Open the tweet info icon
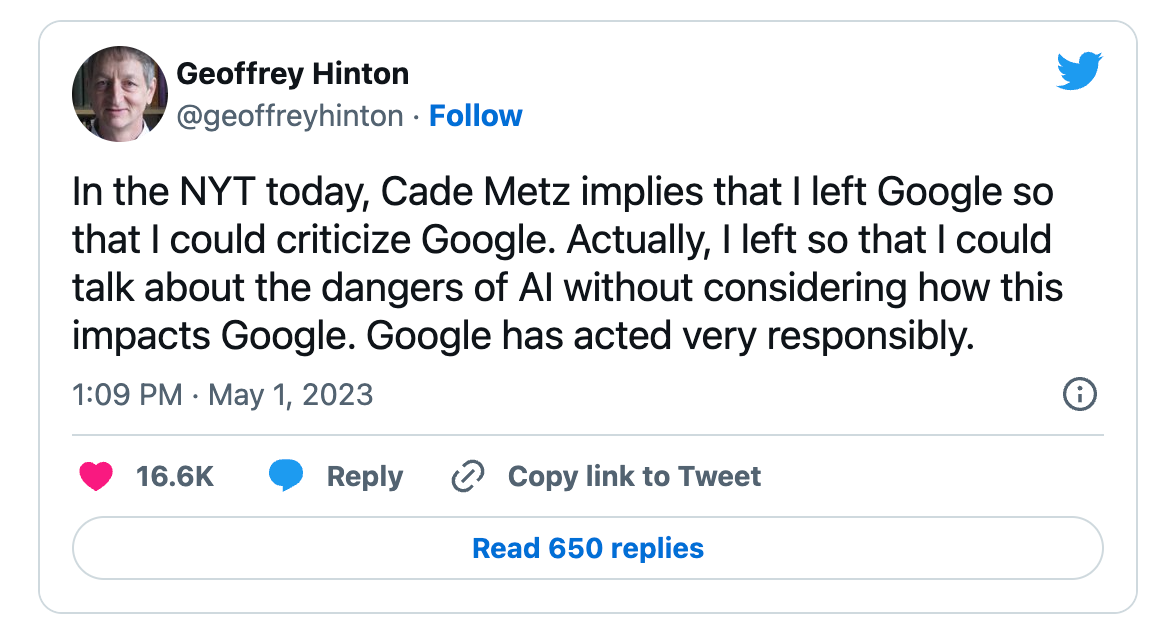 click(1078, 395)
